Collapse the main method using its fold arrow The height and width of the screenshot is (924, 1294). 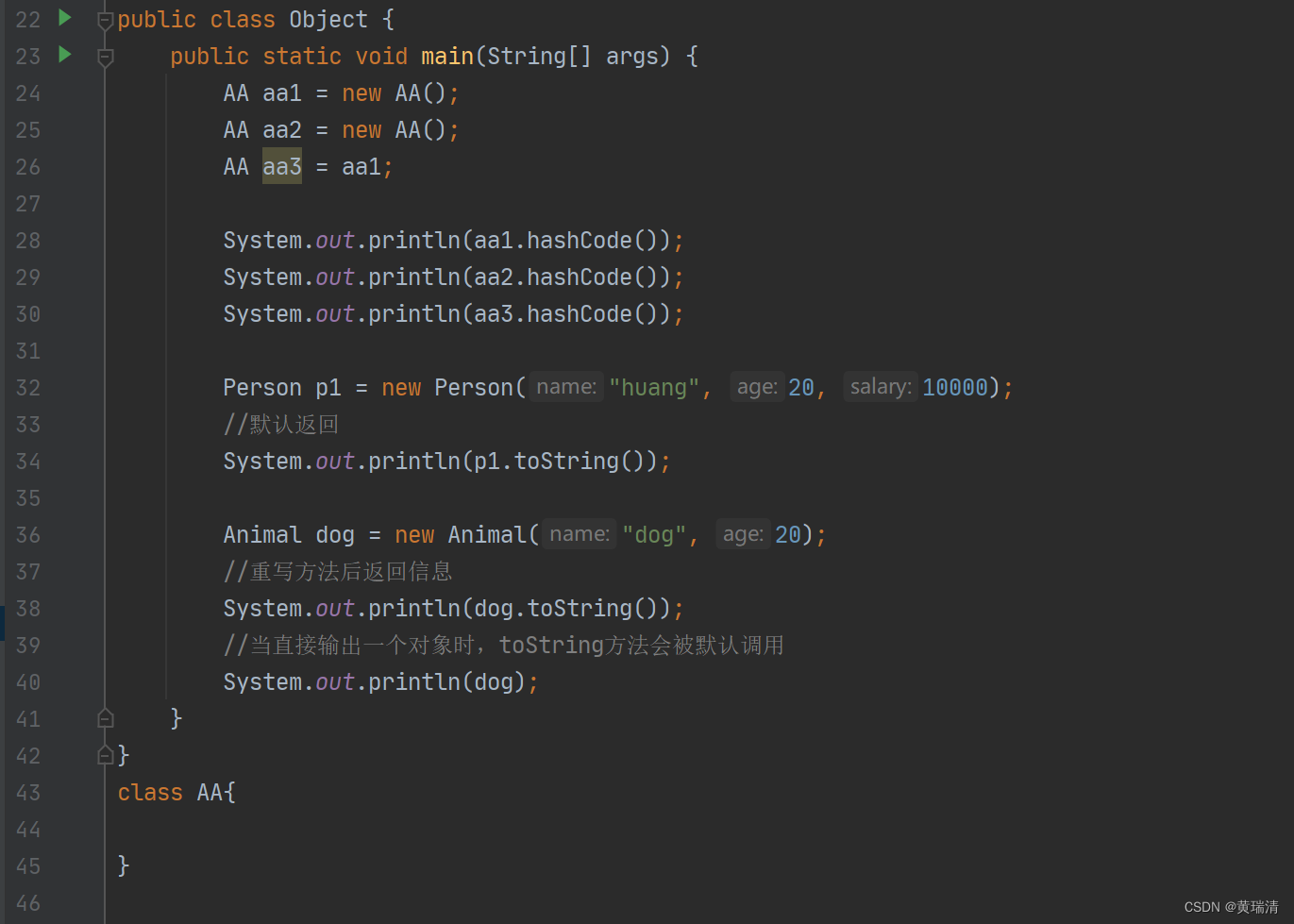point(105,55)
